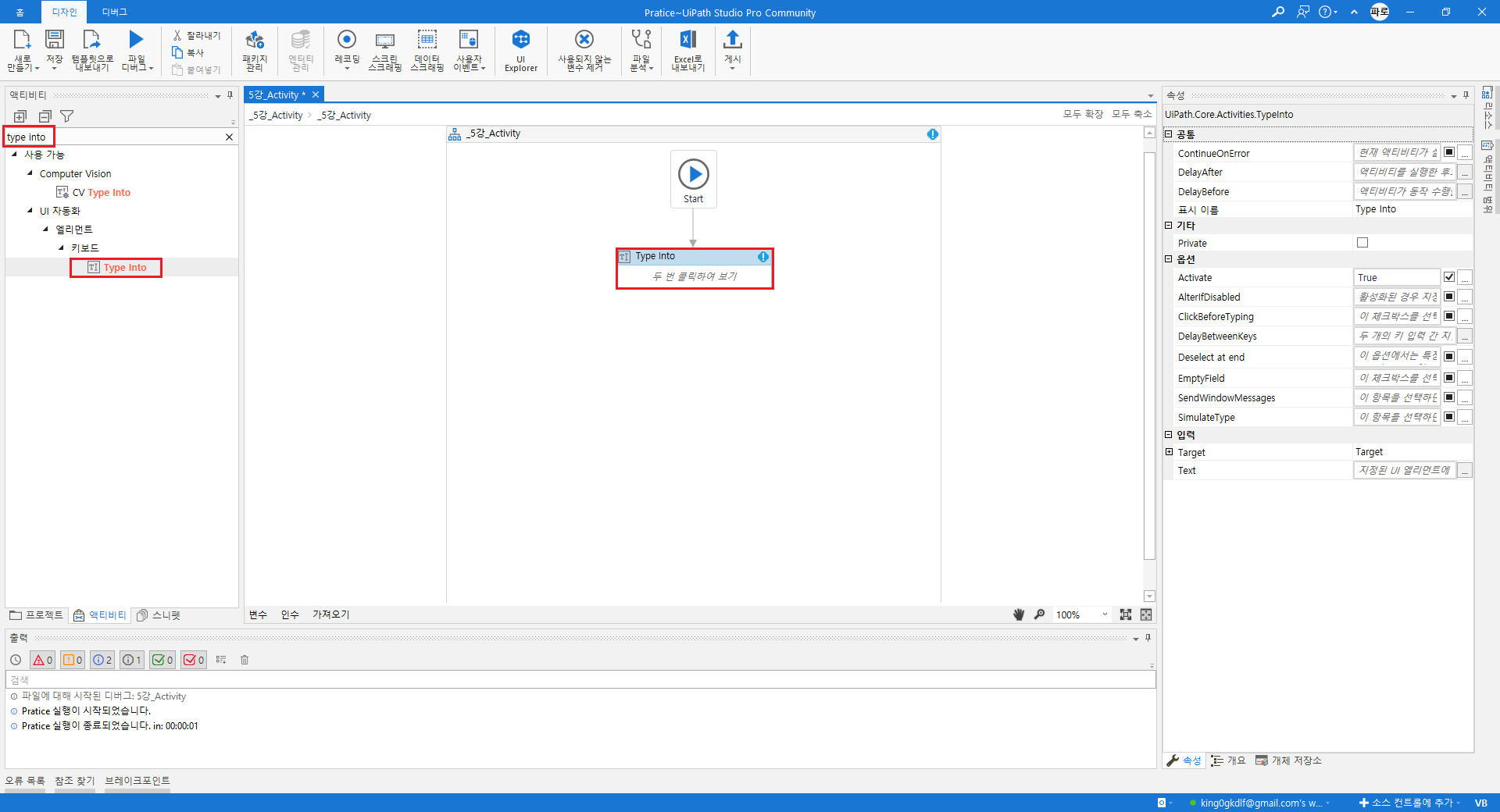Toggle info messages filter showing 2
Viewport: 1500px width, 812px height.
point(102,660)
